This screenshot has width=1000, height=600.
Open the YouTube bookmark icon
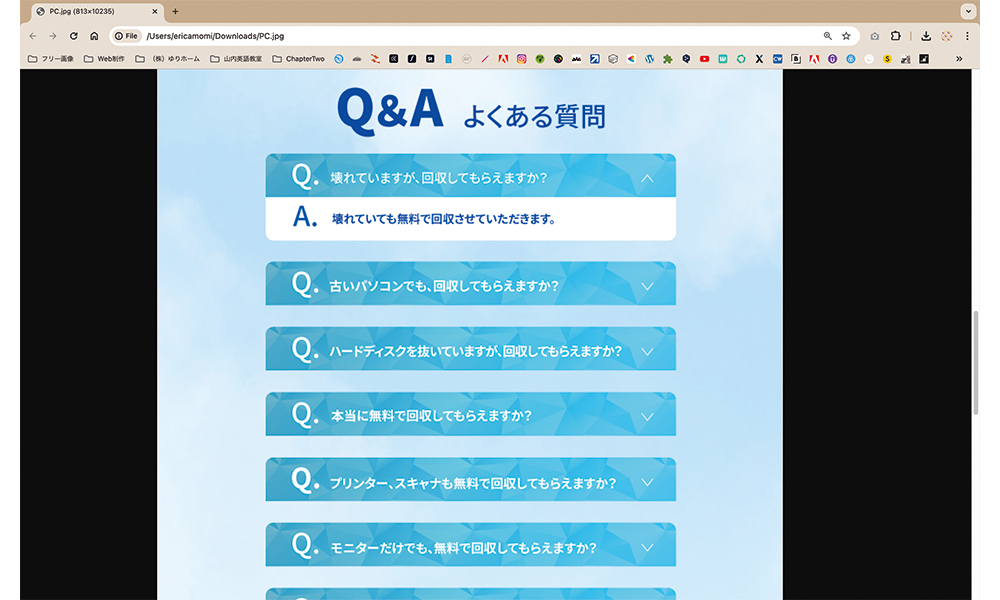click(x=704, y=59)
